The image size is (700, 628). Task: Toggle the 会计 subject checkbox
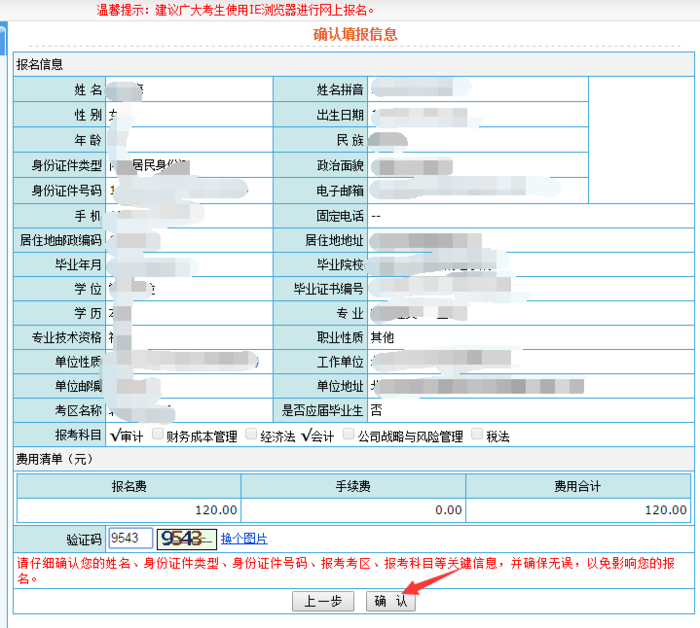pos(306,436)
